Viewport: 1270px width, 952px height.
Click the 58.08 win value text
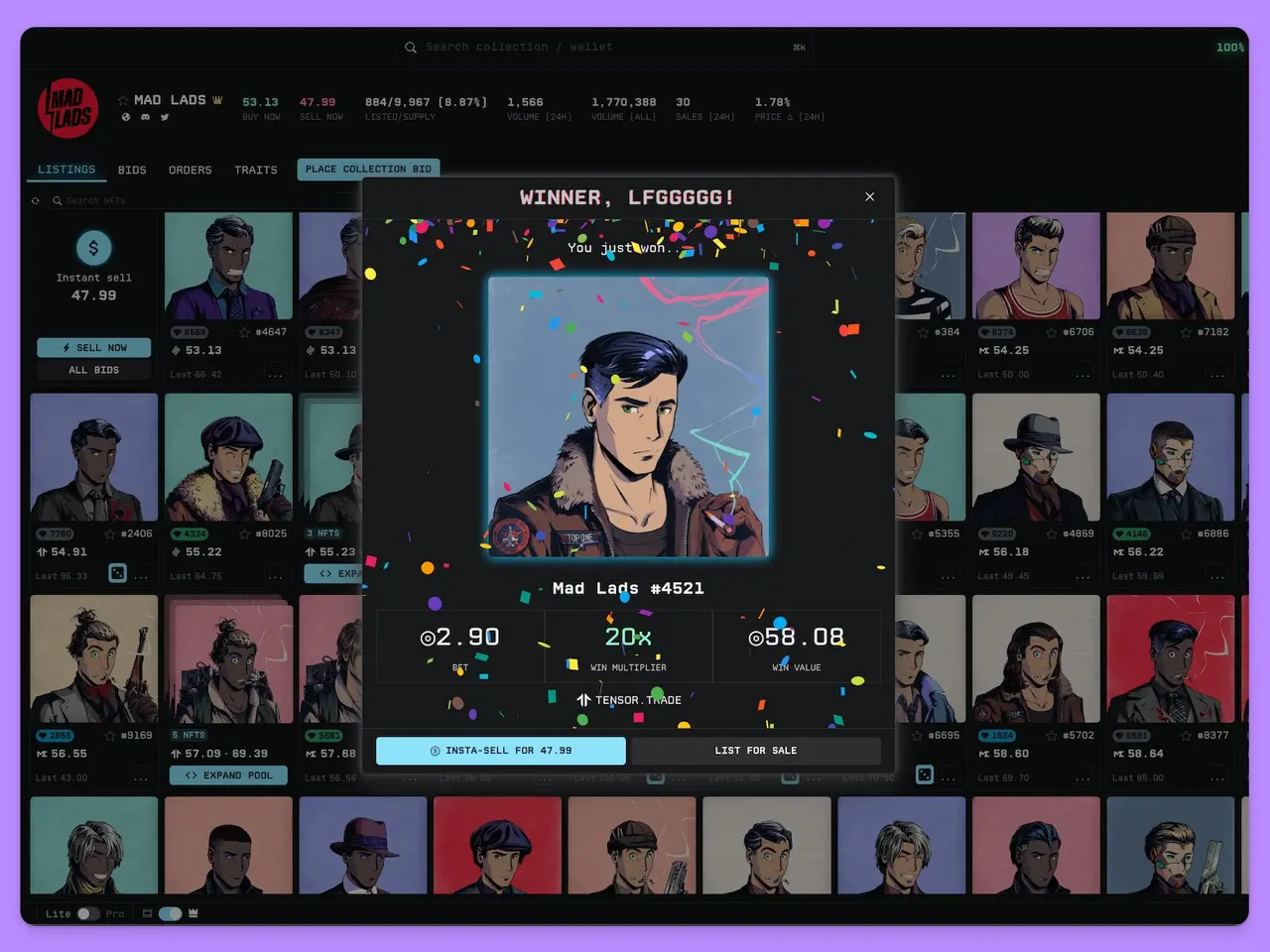pos(797,637)
